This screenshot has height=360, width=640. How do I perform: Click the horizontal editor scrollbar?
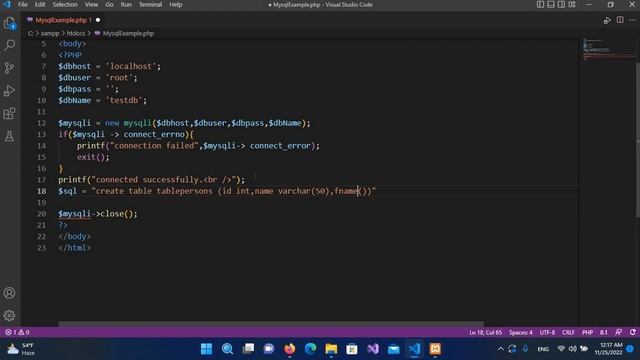[x=271, y=324]
